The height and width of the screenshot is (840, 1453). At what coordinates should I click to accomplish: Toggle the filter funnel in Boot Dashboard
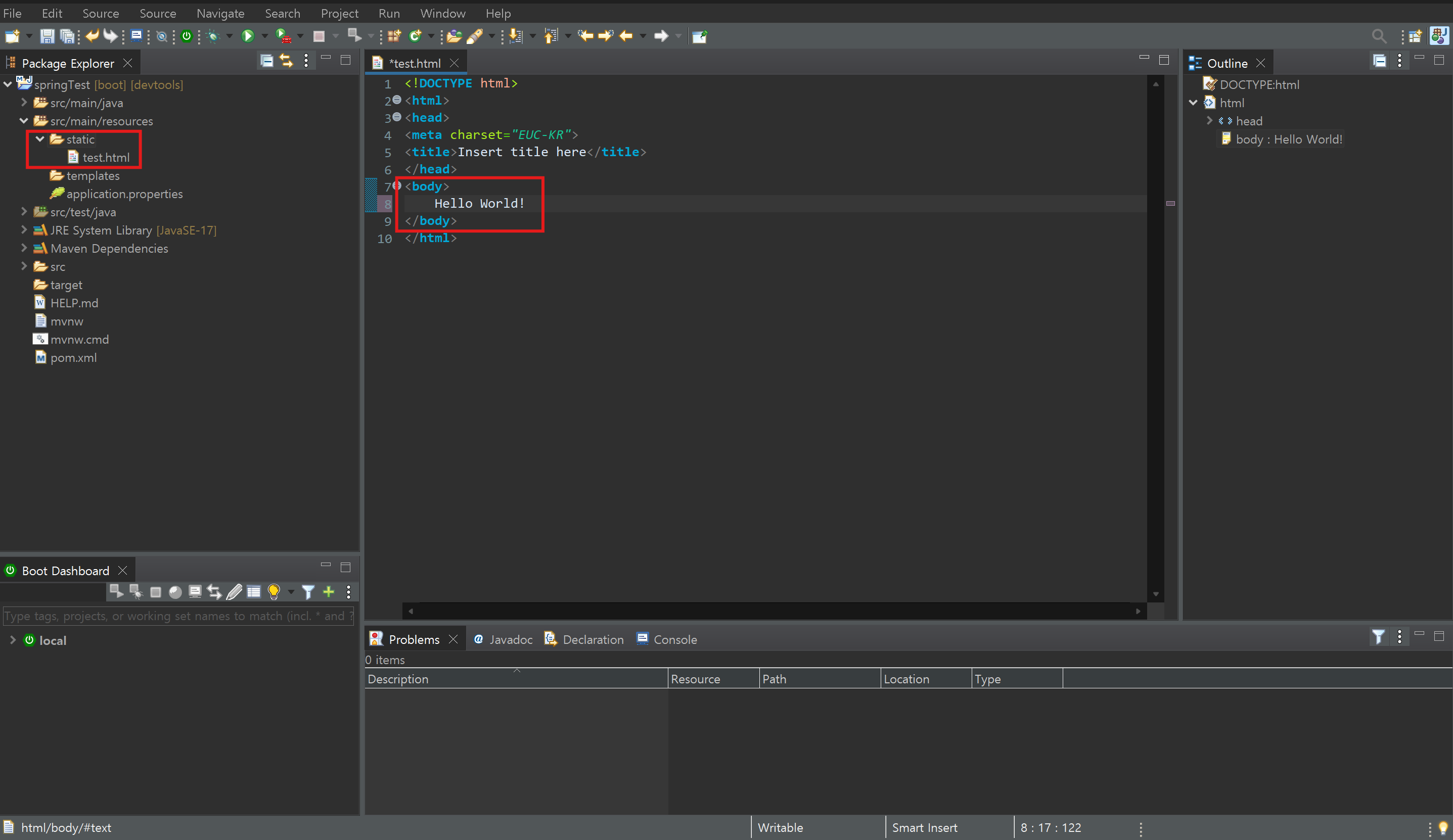pos(308,591)
